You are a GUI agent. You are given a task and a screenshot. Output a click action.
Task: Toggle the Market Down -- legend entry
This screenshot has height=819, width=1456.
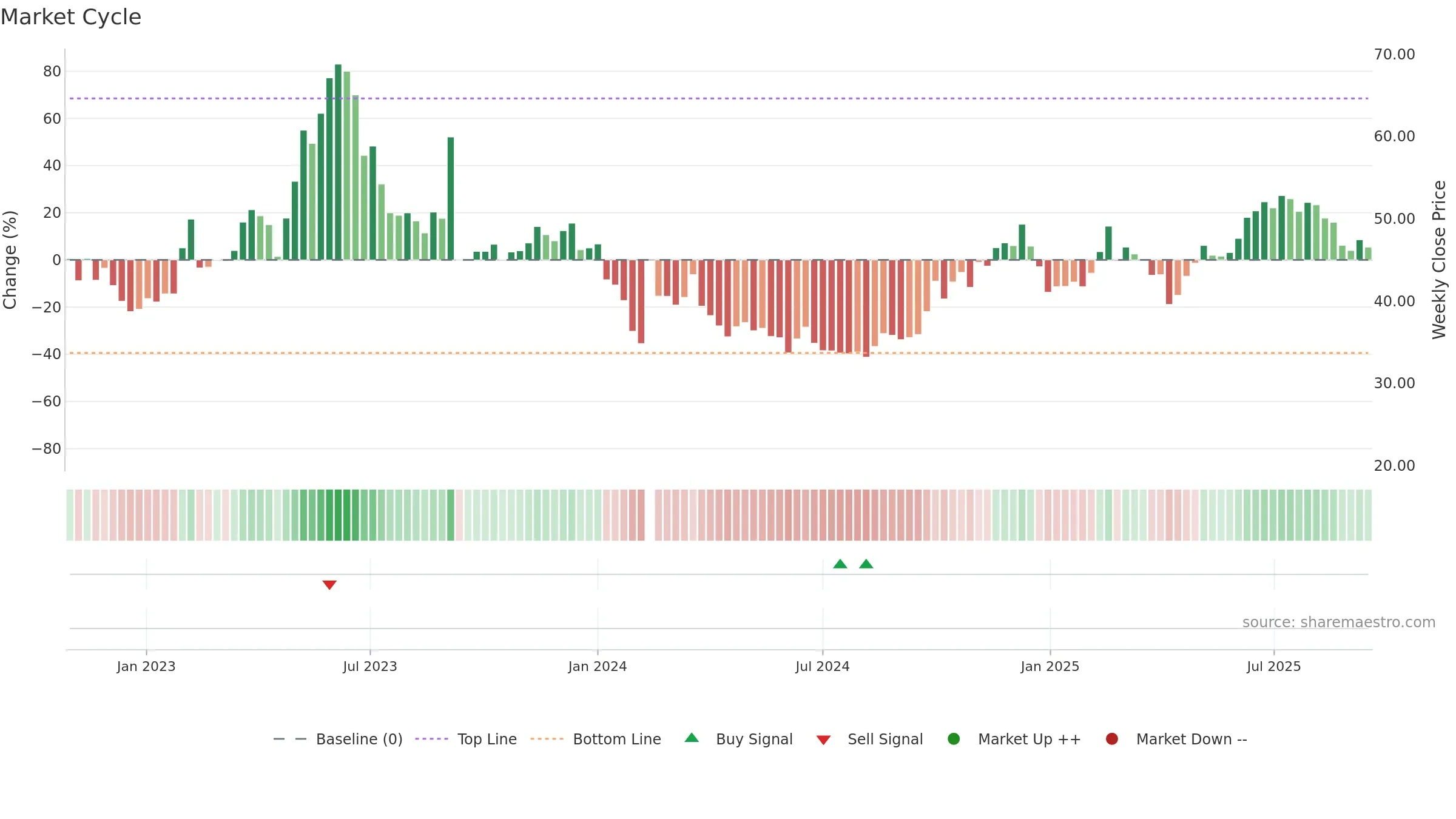tap(1176, 739)
